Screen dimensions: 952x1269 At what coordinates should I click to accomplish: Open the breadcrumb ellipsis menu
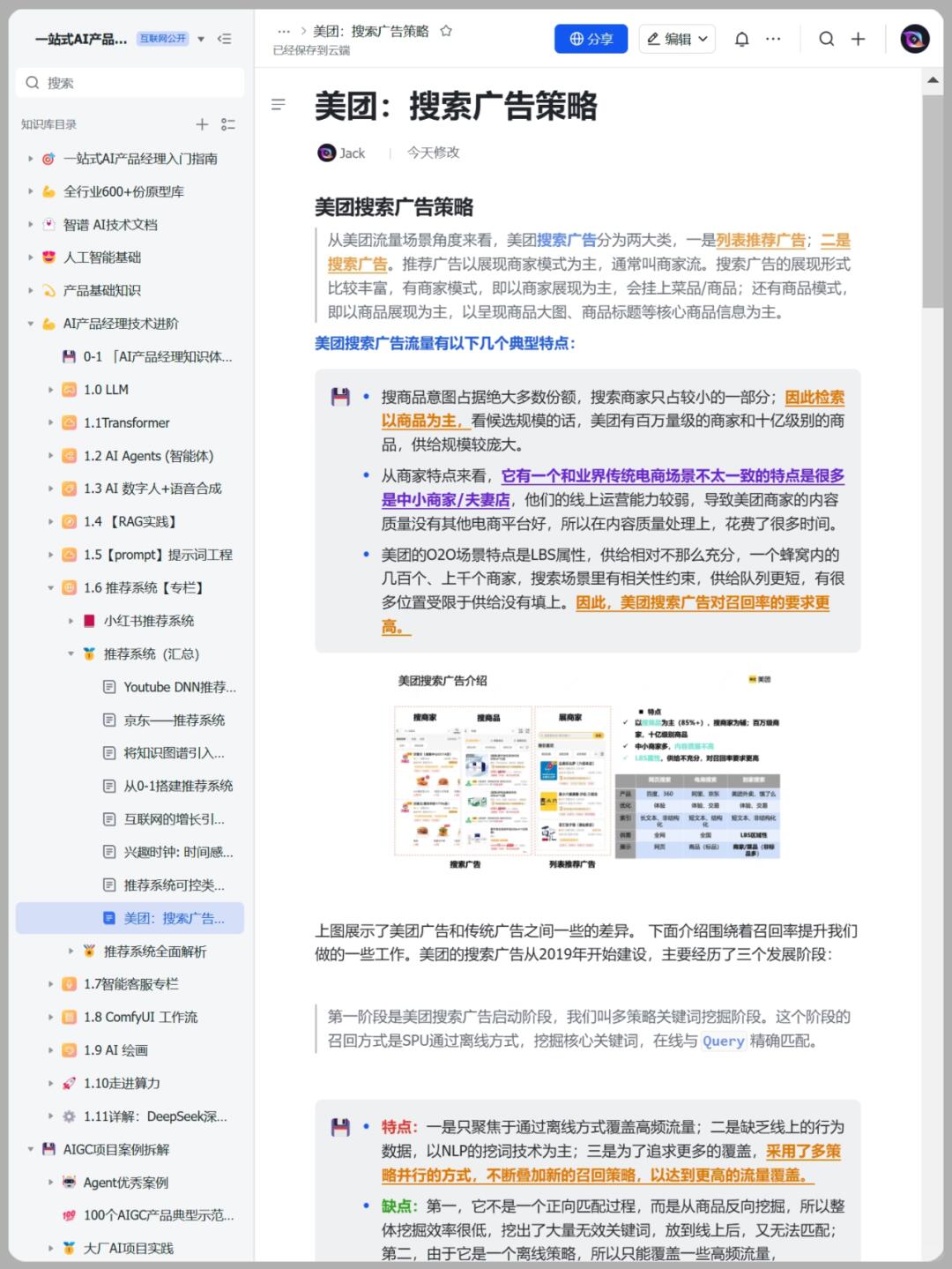coord(284,31)
